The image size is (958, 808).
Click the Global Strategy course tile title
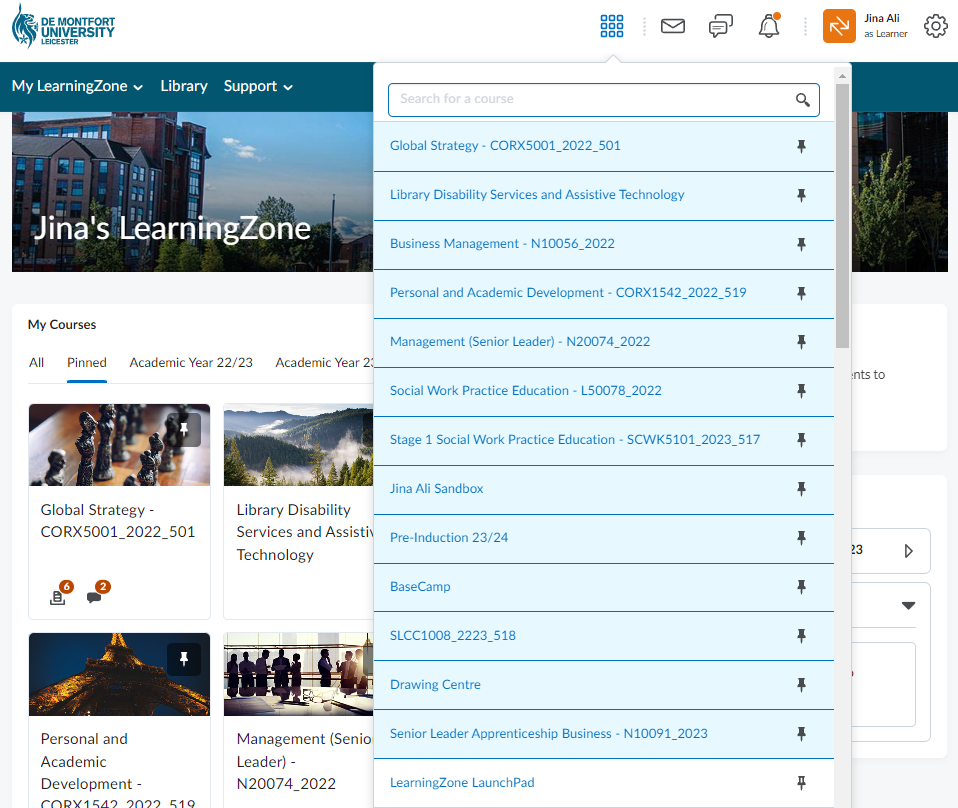pos(118,521)
